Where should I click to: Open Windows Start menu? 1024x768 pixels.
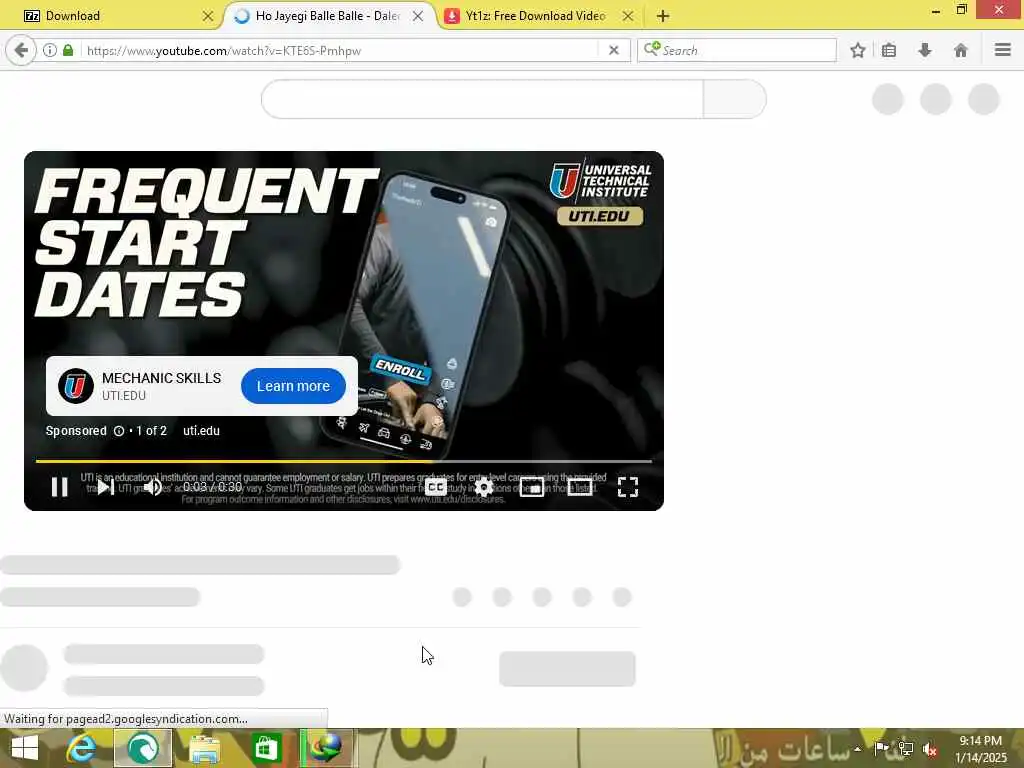[25, 748]
